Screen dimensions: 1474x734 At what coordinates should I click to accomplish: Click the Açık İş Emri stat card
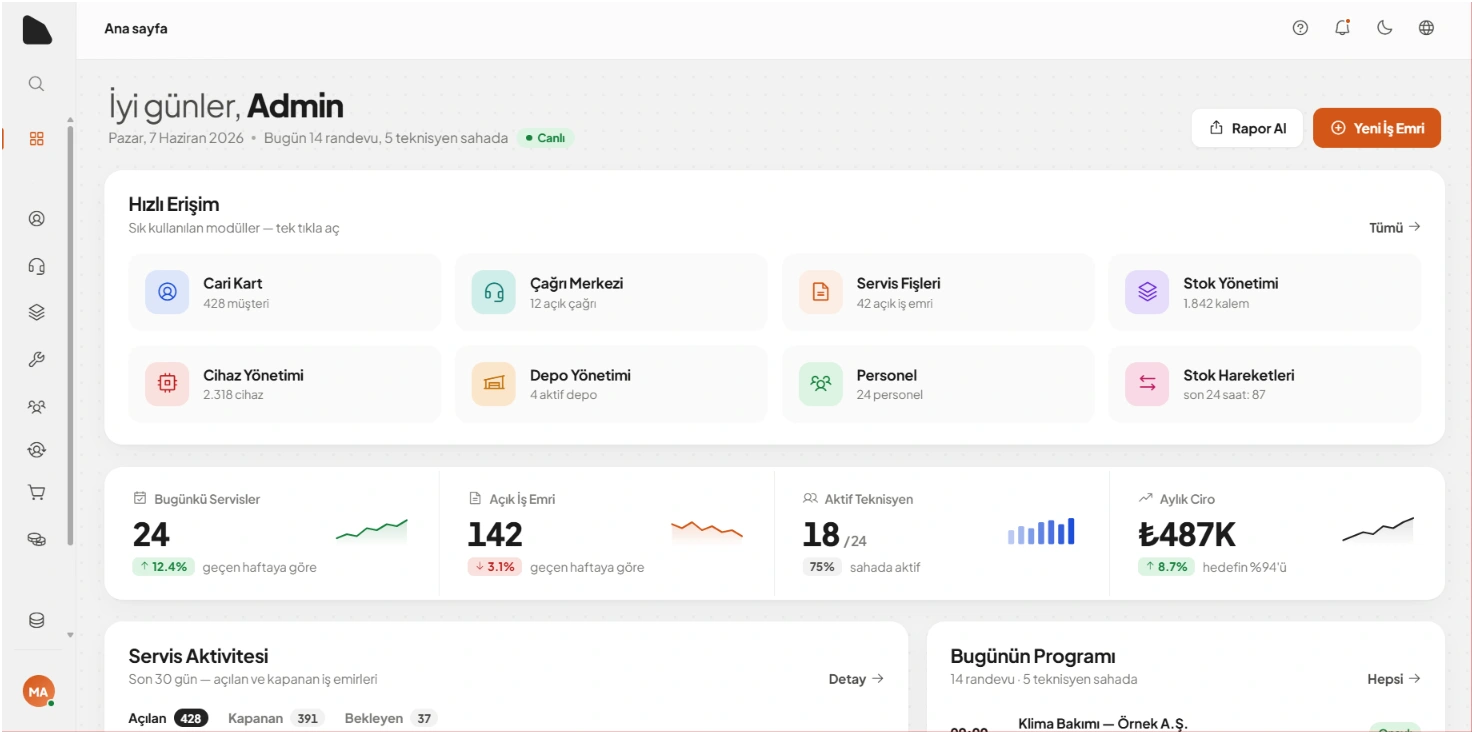[x=606, y=534]
